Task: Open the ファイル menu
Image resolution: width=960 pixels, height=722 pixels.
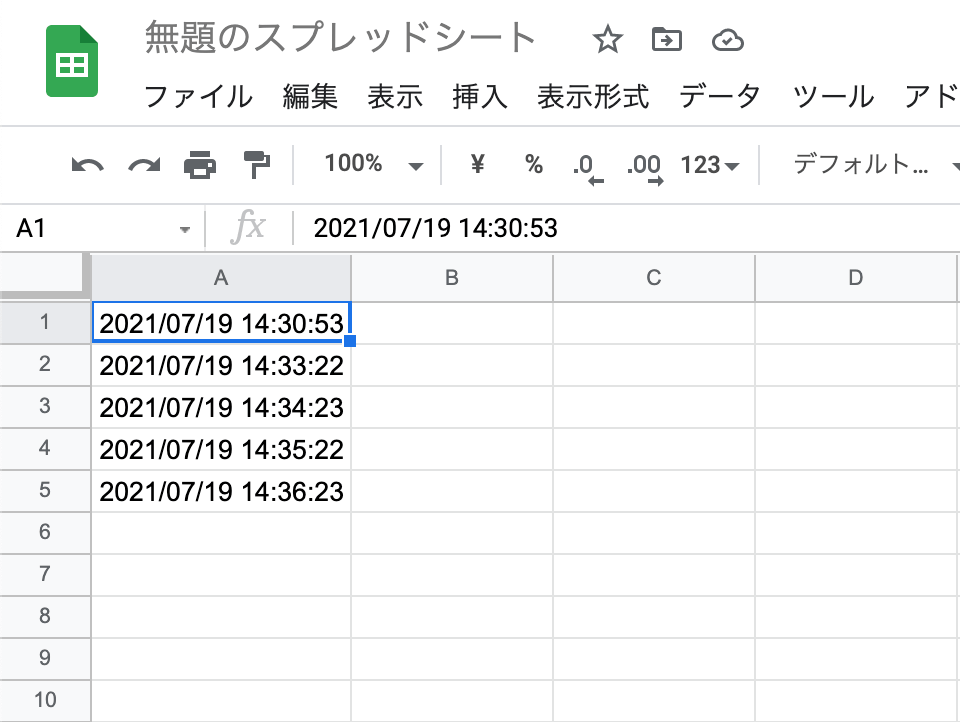Action: point(198,96)
